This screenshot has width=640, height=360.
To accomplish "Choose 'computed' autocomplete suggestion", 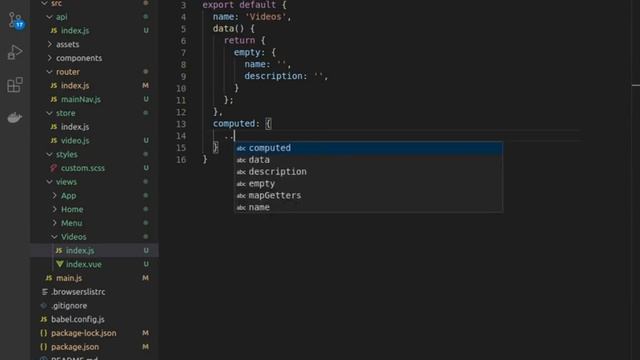I will (369, 148).
